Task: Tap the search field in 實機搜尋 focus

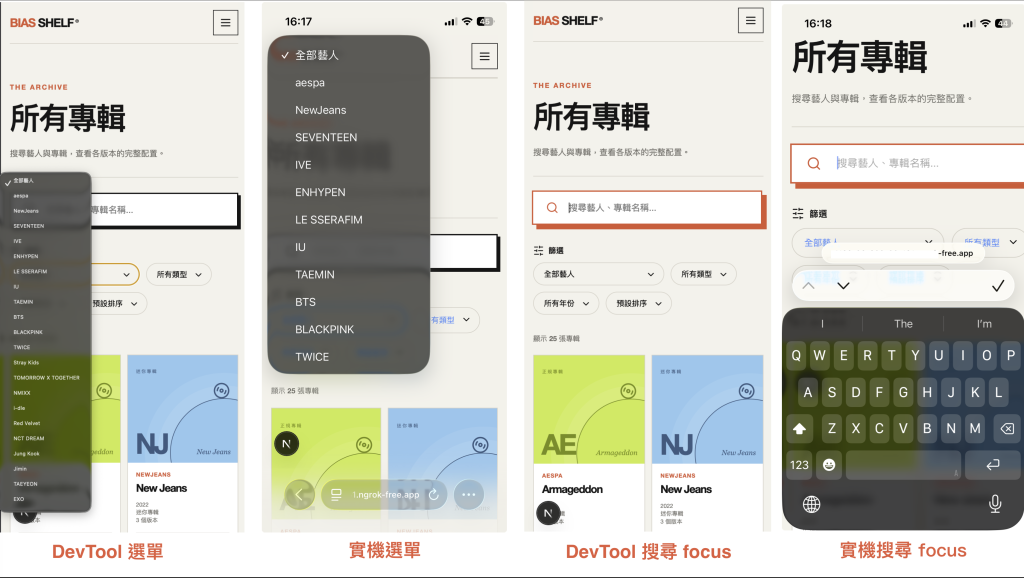Action: [x=908, y=163]
